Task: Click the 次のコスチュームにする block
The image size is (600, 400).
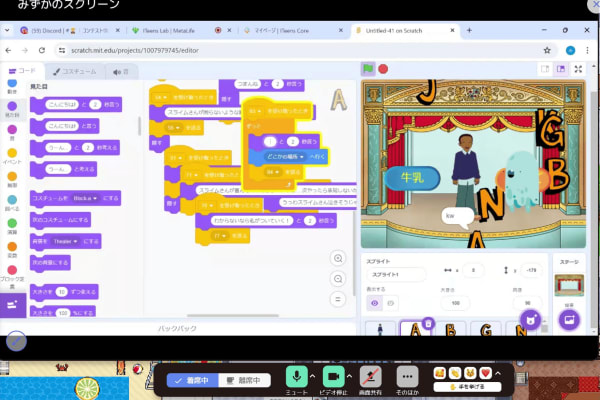Action: tap(60, 220)
